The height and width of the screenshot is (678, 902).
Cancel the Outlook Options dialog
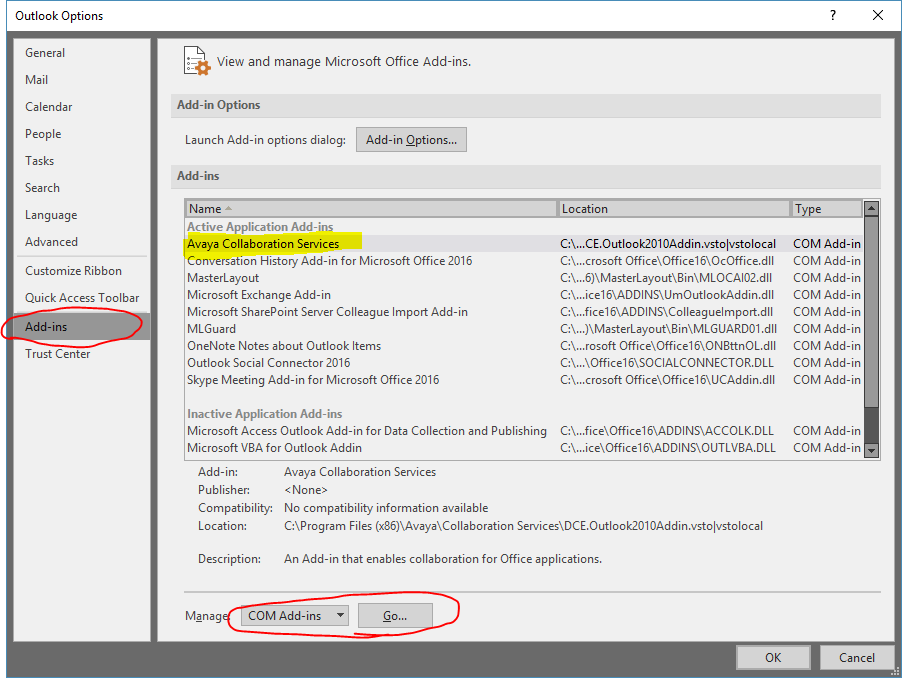(856, 657)
